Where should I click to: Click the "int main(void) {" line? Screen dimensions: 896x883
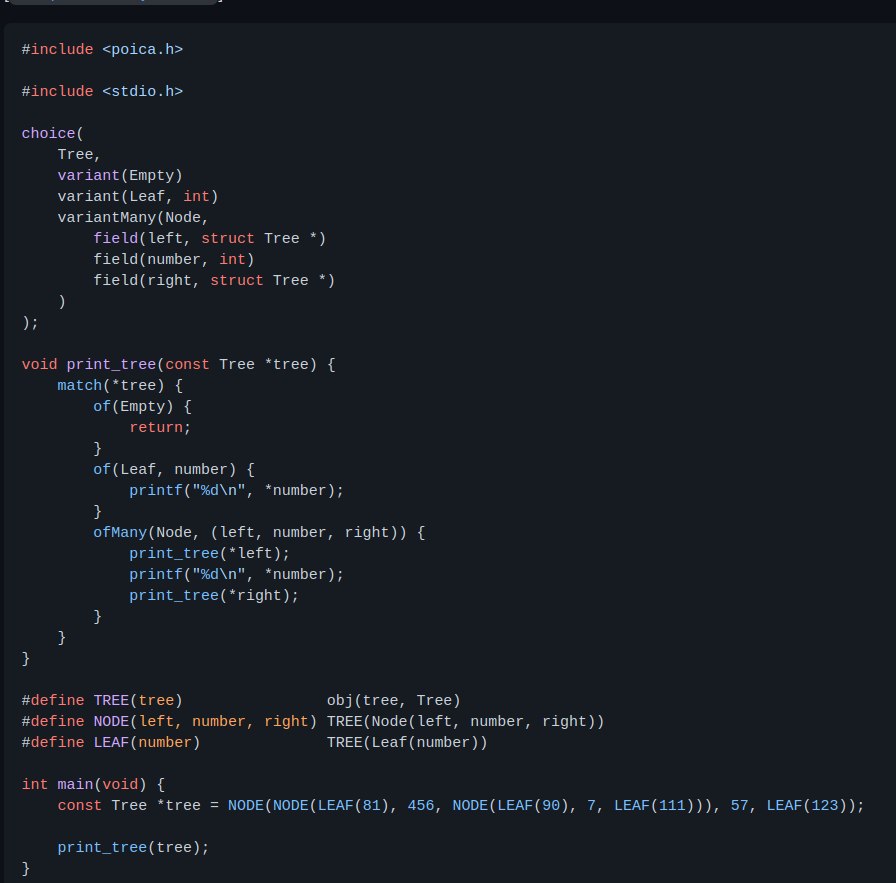click(x=93, y=785)
